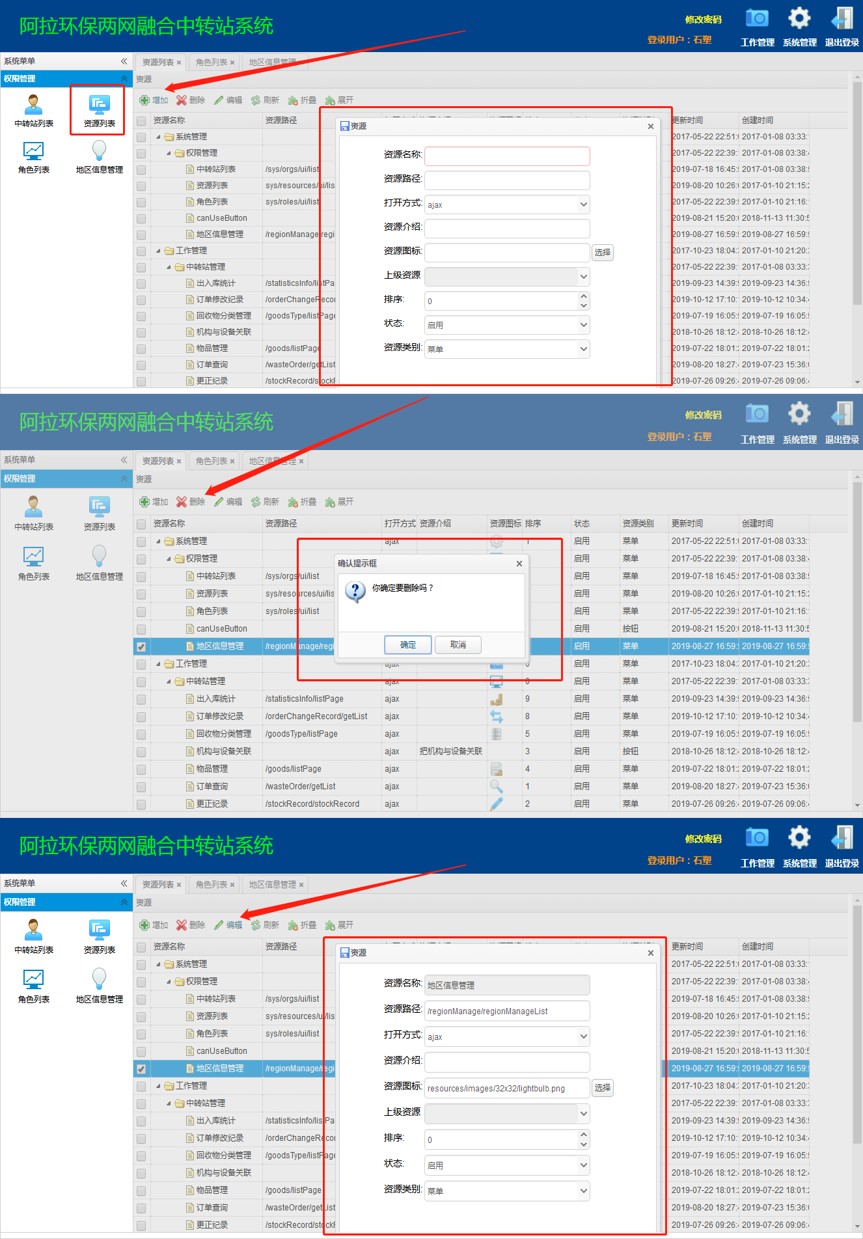Click 折叠 toolbar button in bottom screenshot
This screenshot has width=863, height=1239.
(x=301, y=925)
